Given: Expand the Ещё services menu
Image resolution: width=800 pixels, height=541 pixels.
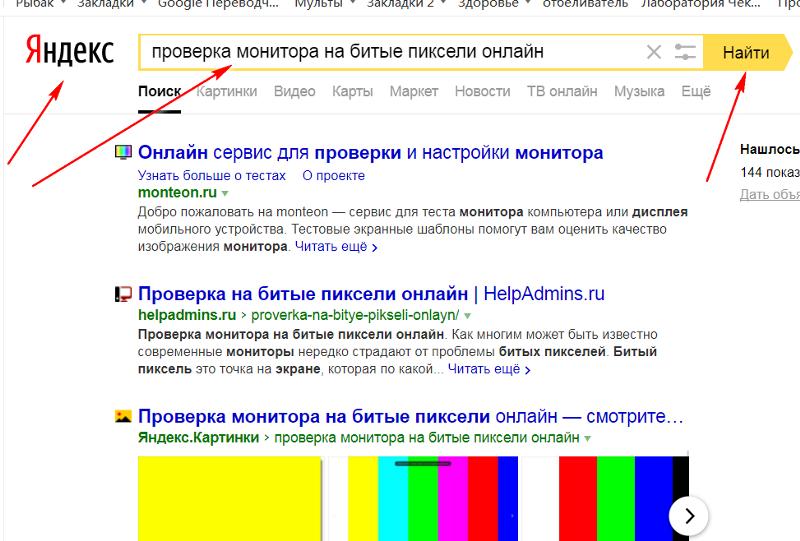Looking at the screenshot, I should [x=696, y=91].
